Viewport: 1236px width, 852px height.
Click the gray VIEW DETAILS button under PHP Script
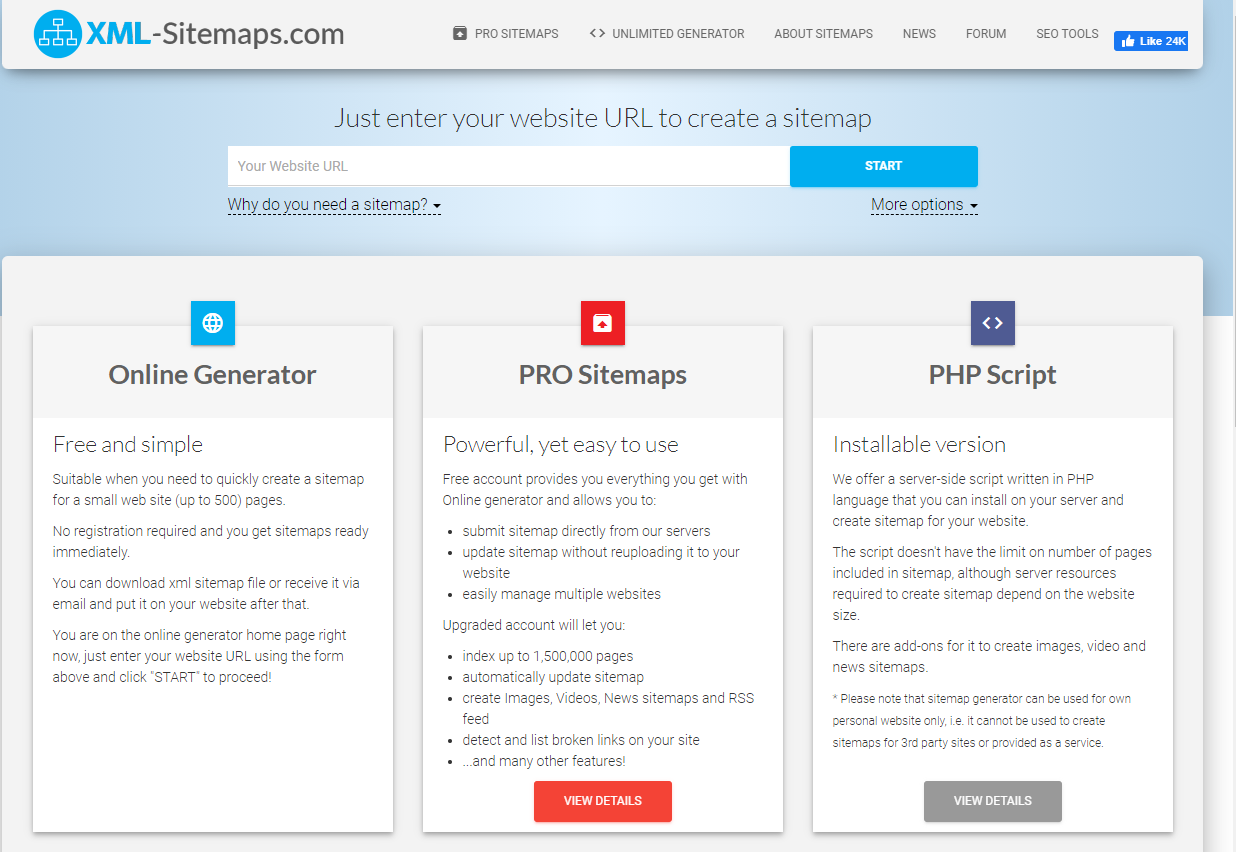pos(993,801)
